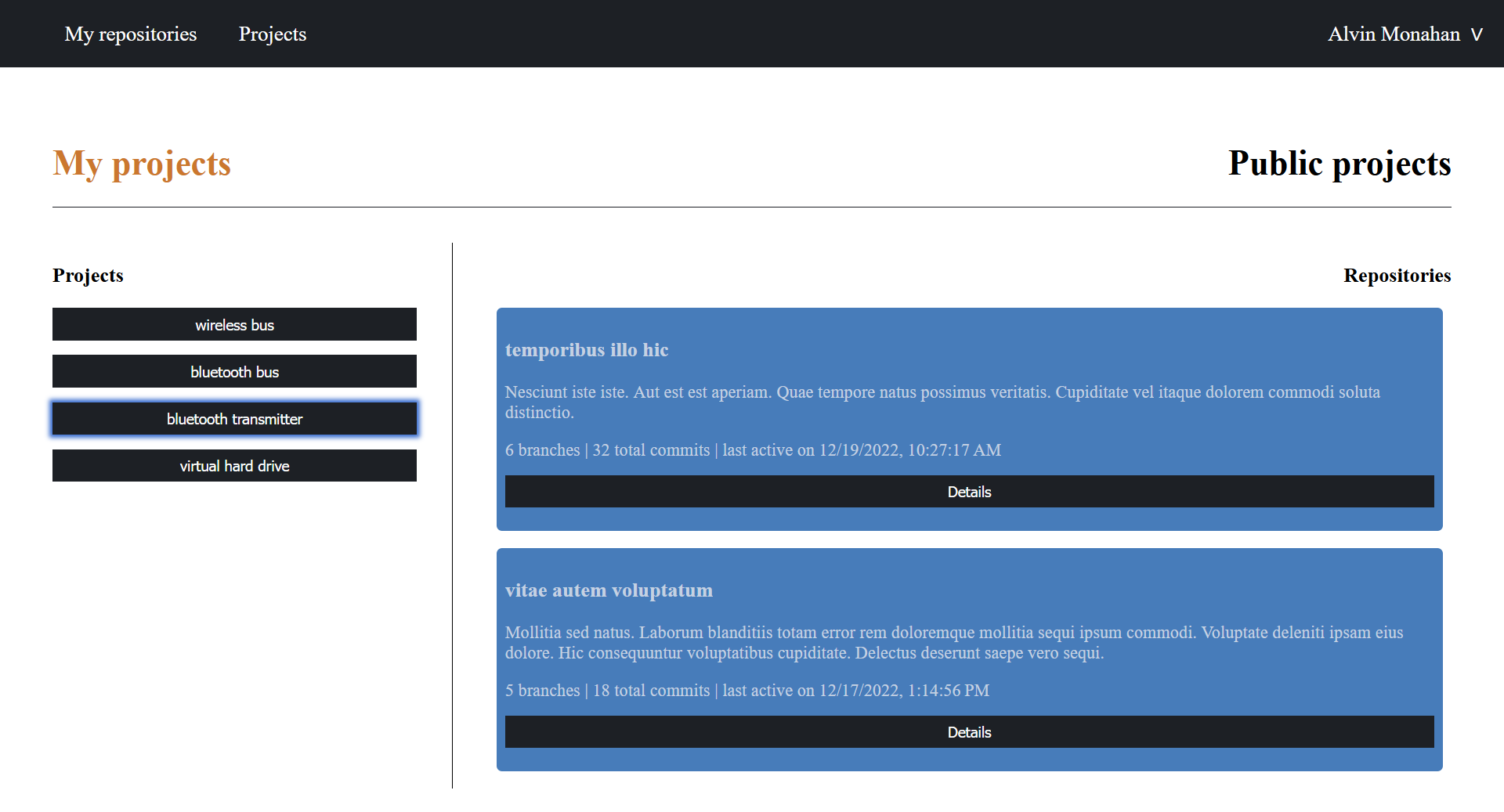1504x812 pixels.
Task: Click the Repositories section heading
Action: [1397, 276]
